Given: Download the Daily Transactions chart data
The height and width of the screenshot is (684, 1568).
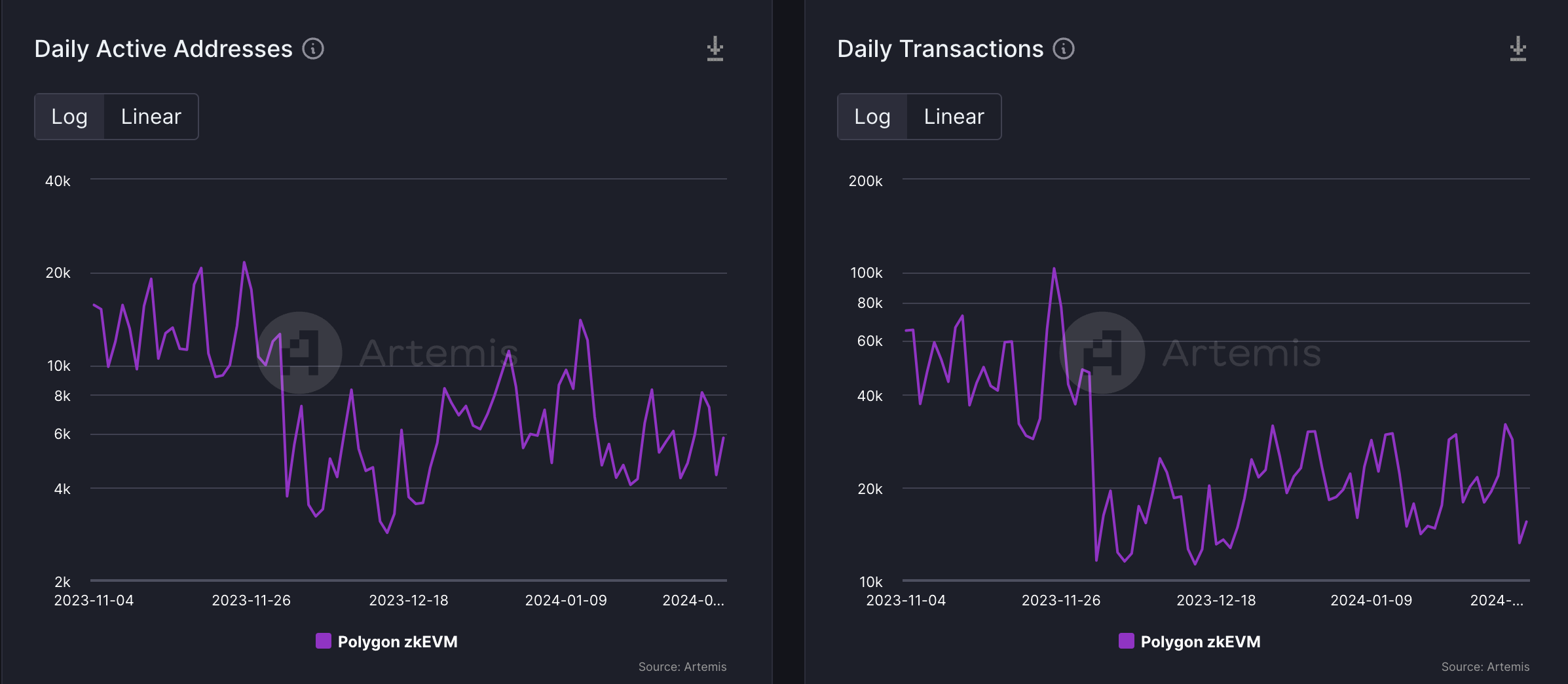Looking at the screenshot, I should pyautogui.click(x=1518, y=49).
